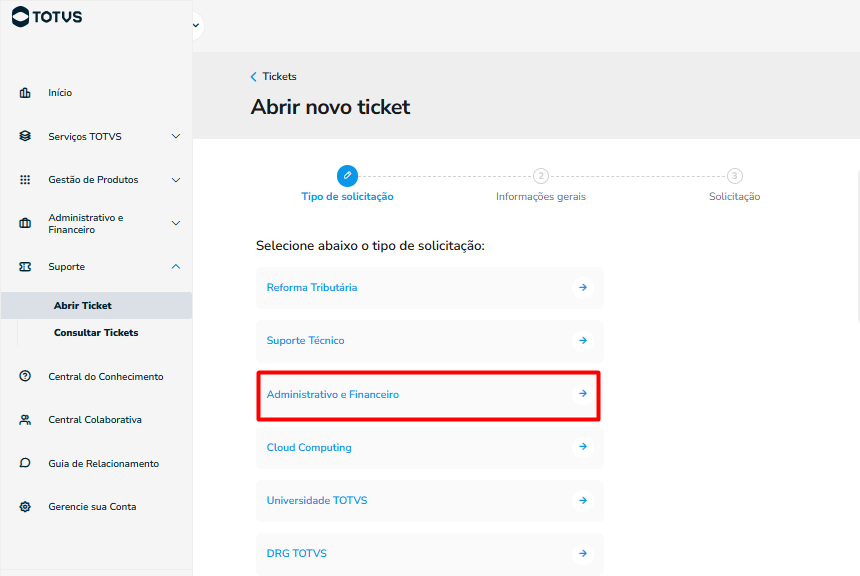Choose Reforma Tributária request type
The image size is (860, 576).
pyautogui.click(x=429, y=287)
